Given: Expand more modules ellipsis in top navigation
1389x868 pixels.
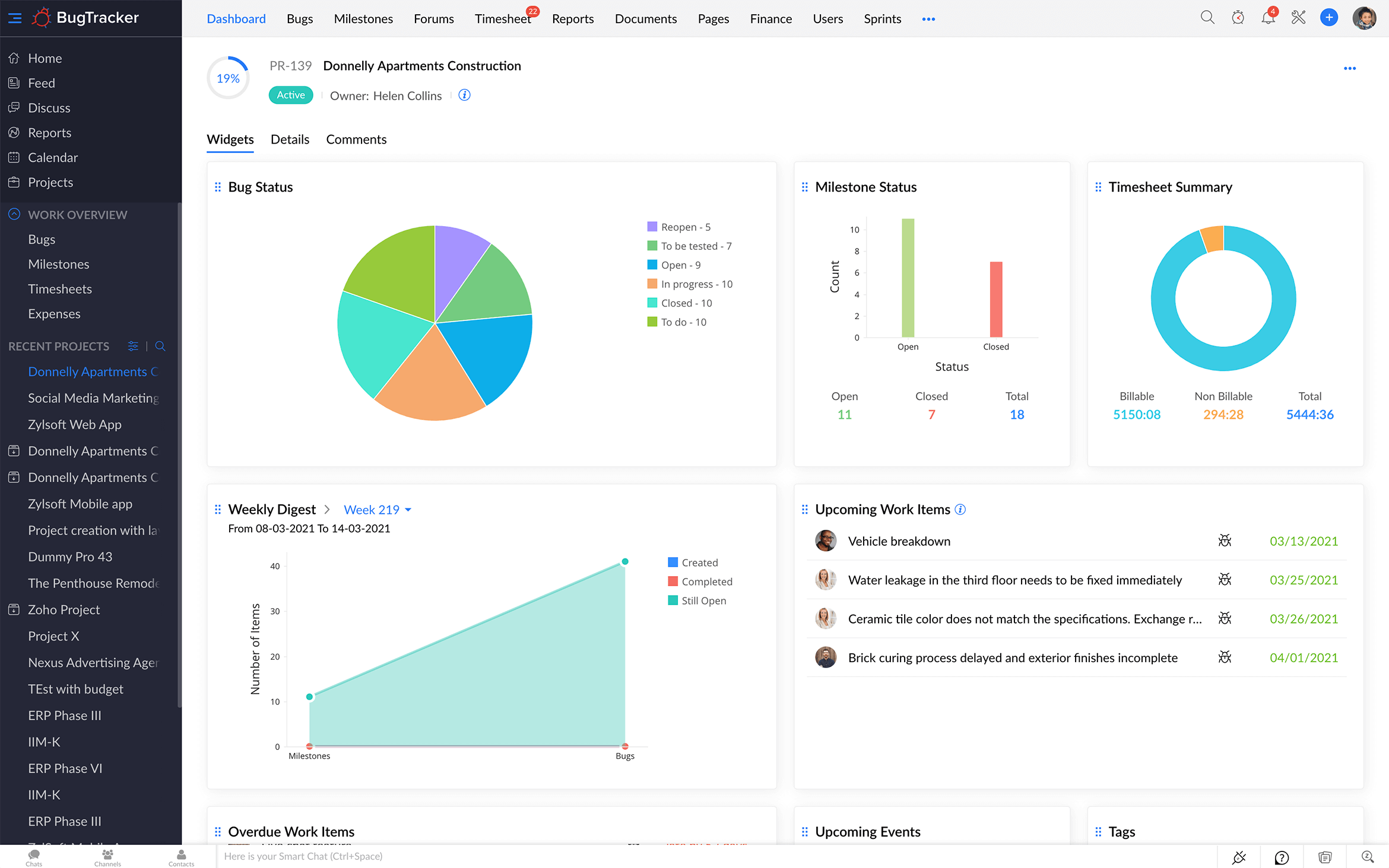Looking at the screenshot, I should click(928, 19).
